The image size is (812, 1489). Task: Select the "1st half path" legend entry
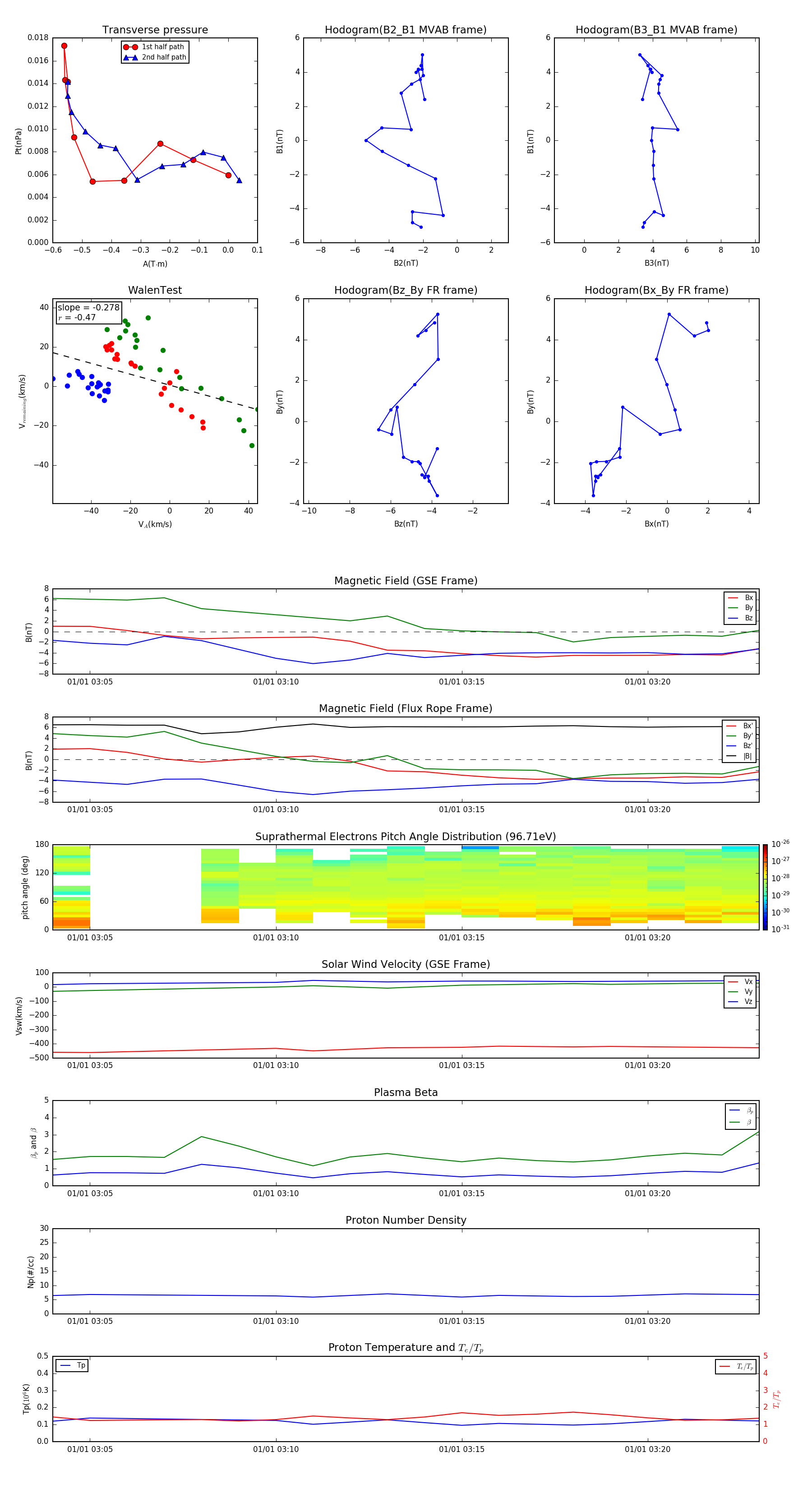(x=154, y=47)
